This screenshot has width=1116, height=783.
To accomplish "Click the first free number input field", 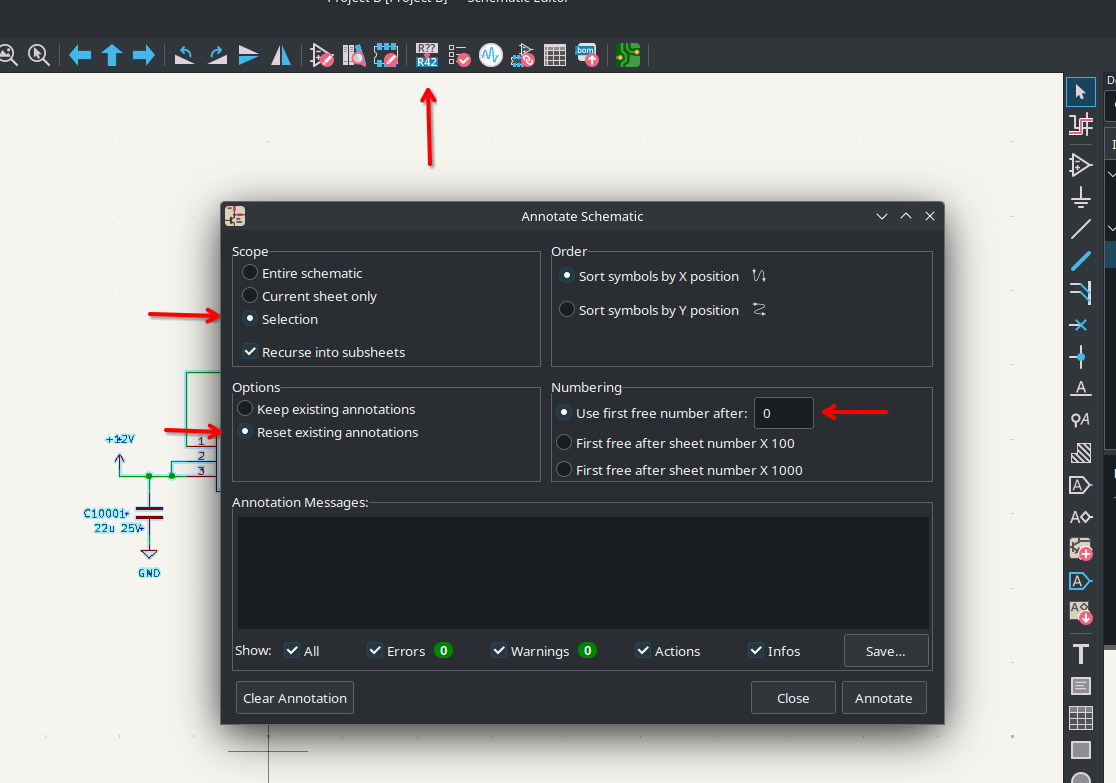I will point(783,413).
